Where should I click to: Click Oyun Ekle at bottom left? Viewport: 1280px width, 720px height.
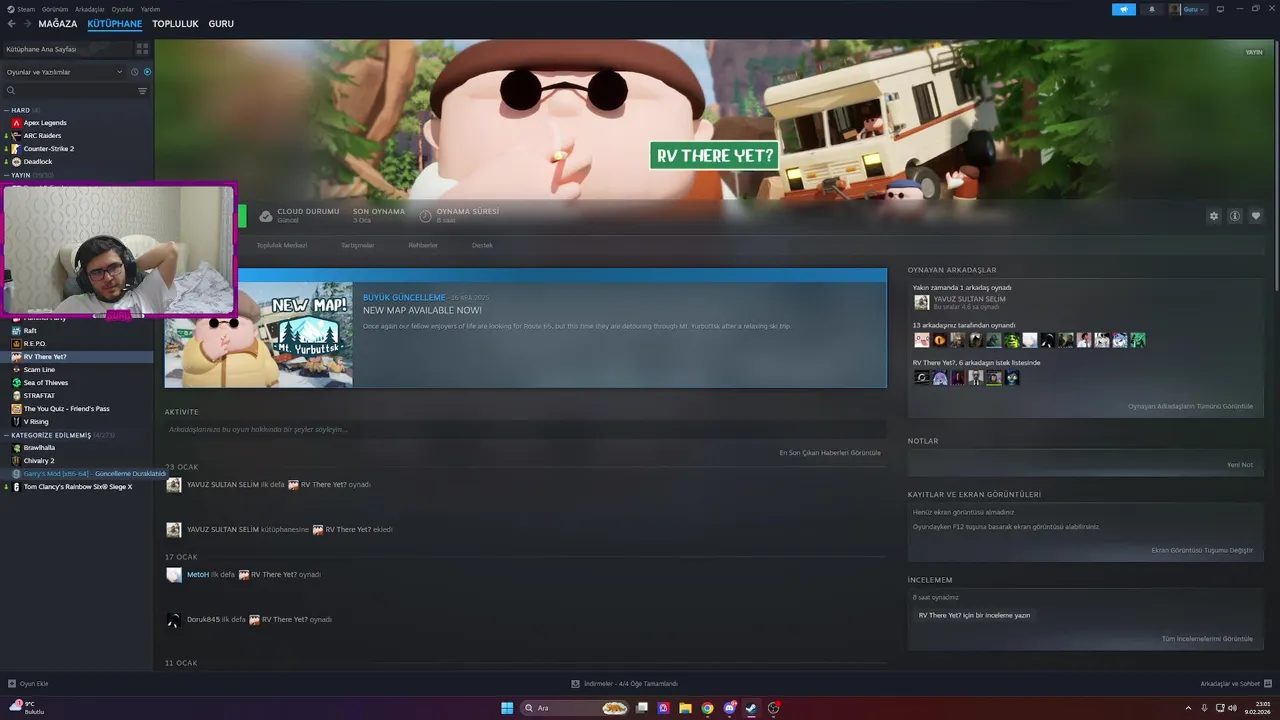28,684
